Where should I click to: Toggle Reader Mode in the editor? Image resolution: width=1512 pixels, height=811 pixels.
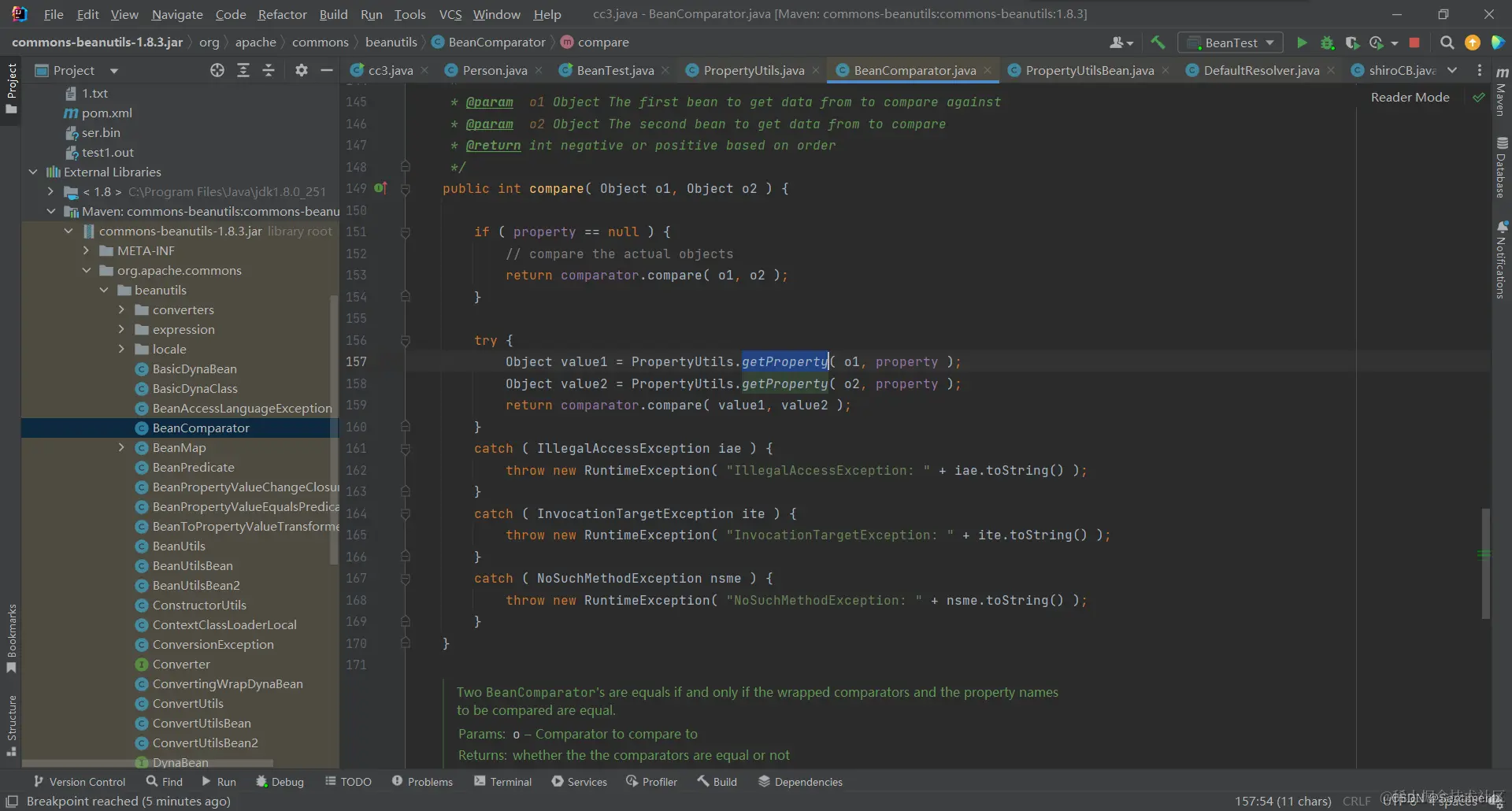(x=1410, y=98)
